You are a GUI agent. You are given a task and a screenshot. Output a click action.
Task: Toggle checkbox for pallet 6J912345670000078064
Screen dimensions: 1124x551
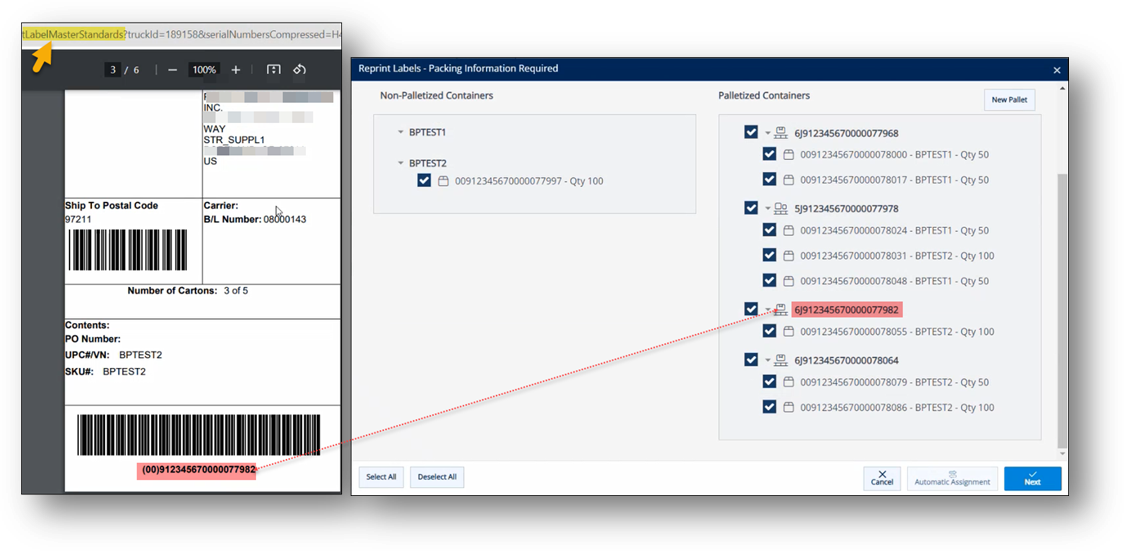point(751,360)
